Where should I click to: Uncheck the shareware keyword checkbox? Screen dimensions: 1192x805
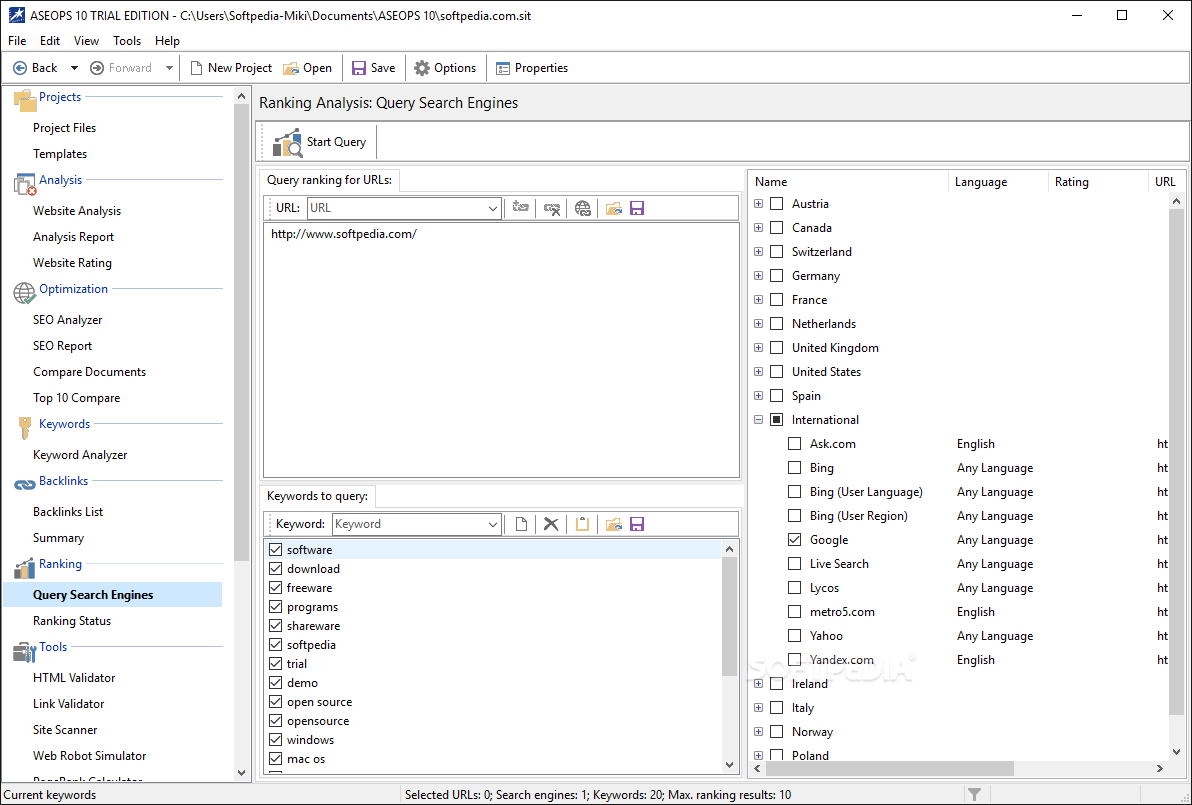(276, 626)
